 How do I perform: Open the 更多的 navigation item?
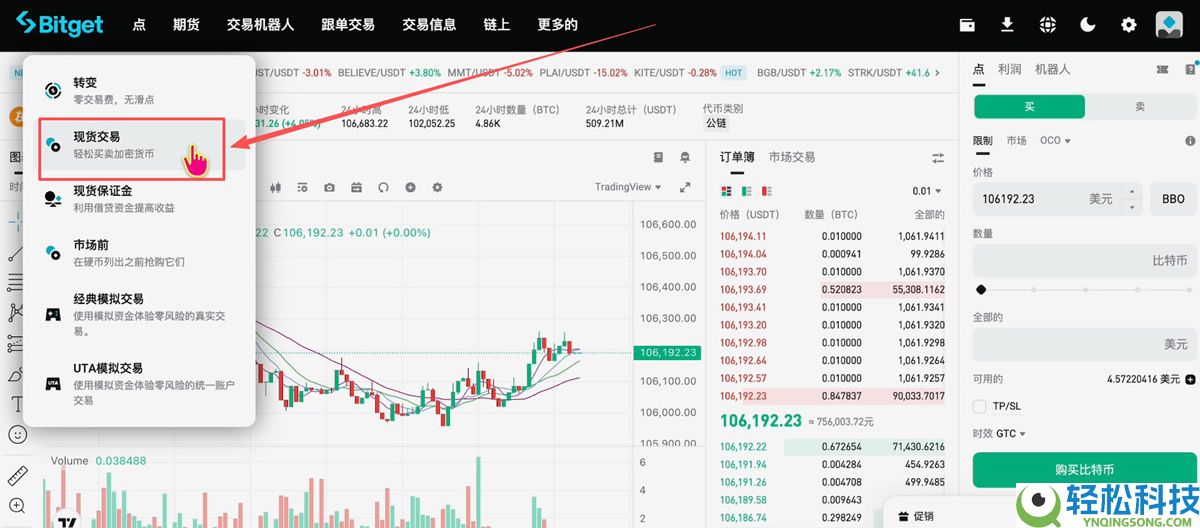pos(557,25)
